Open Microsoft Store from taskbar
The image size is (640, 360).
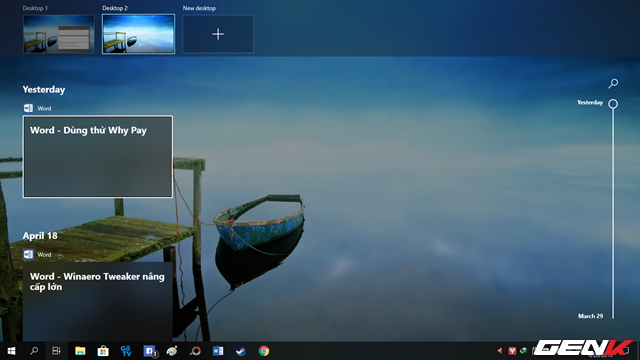pos(103,351)
